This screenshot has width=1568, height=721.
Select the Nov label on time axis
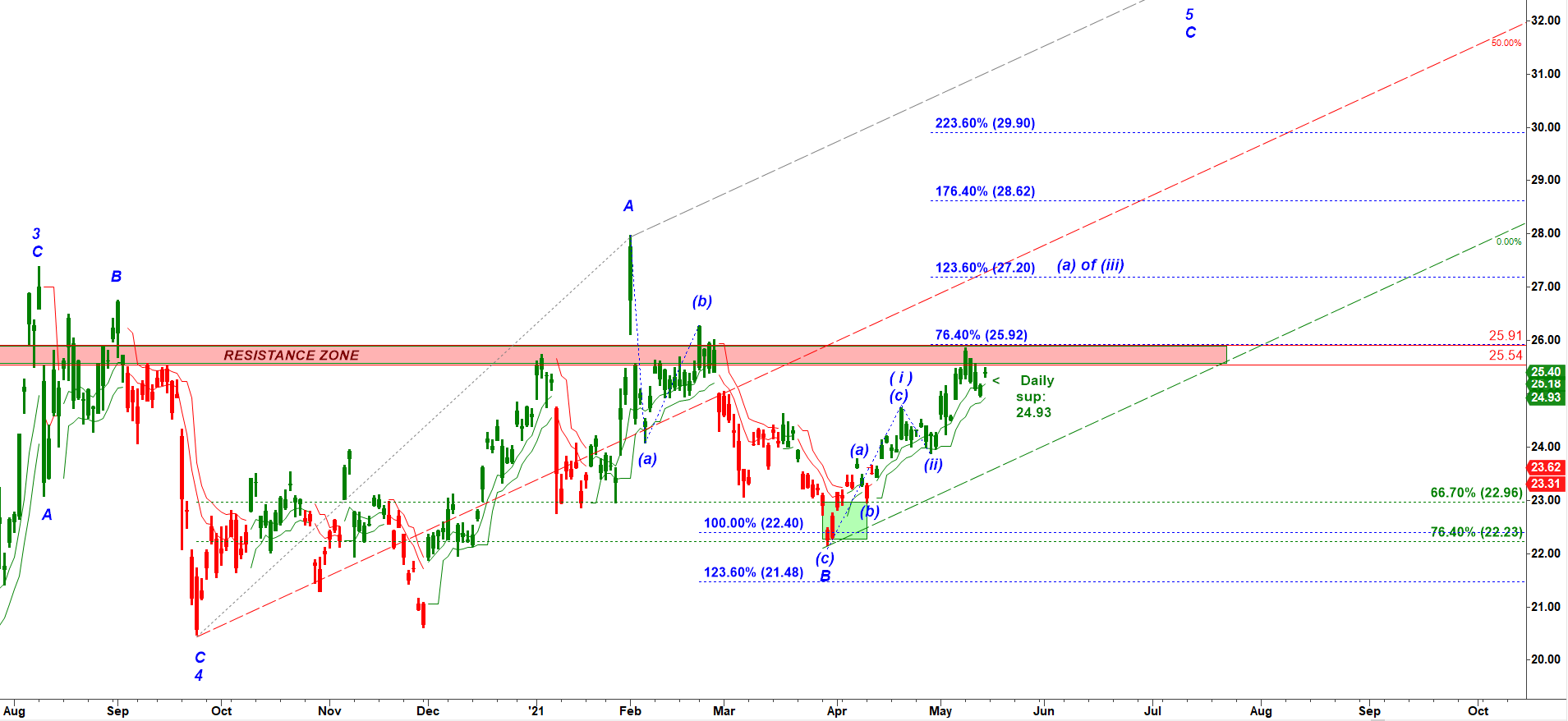coord(329,711)
